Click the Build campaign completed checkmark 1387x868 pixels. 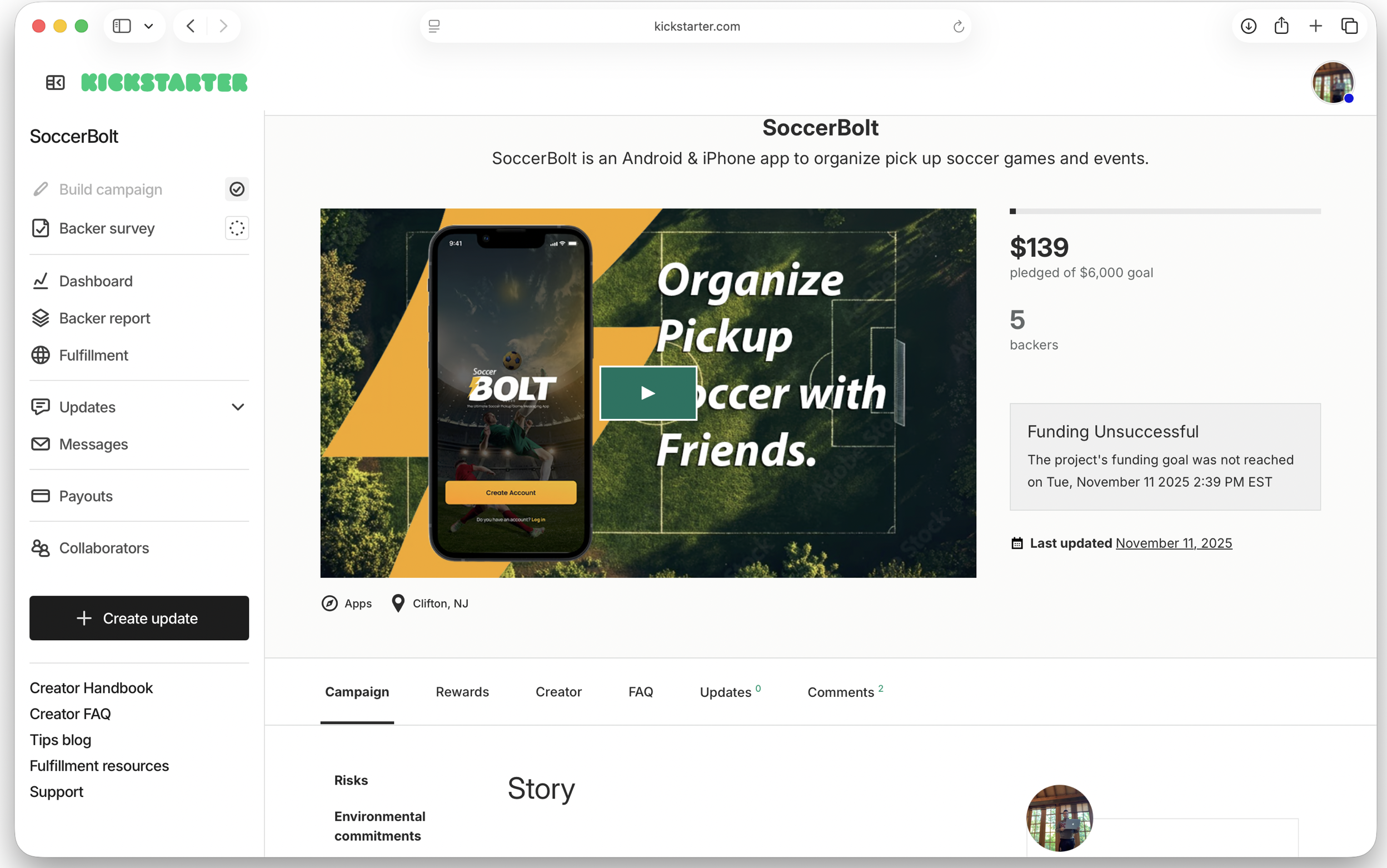click(x=237, y=189)
